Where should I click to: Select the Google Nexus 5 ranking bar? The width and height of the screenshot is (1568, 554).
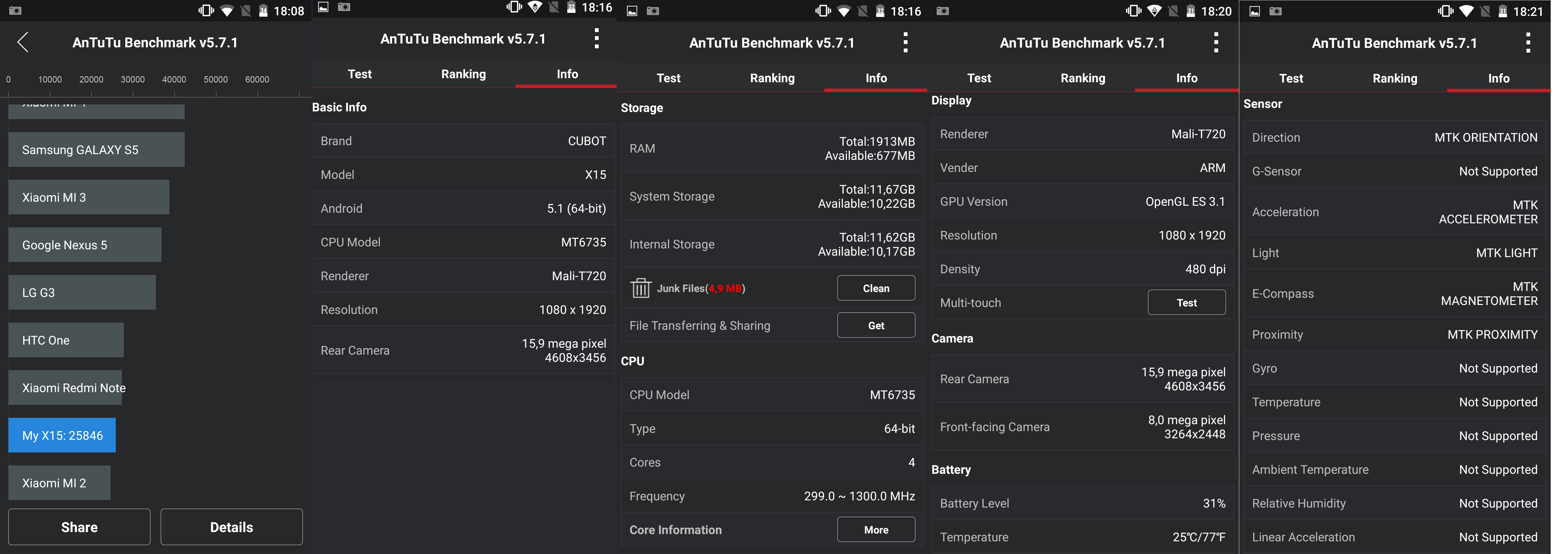point(85,245)
